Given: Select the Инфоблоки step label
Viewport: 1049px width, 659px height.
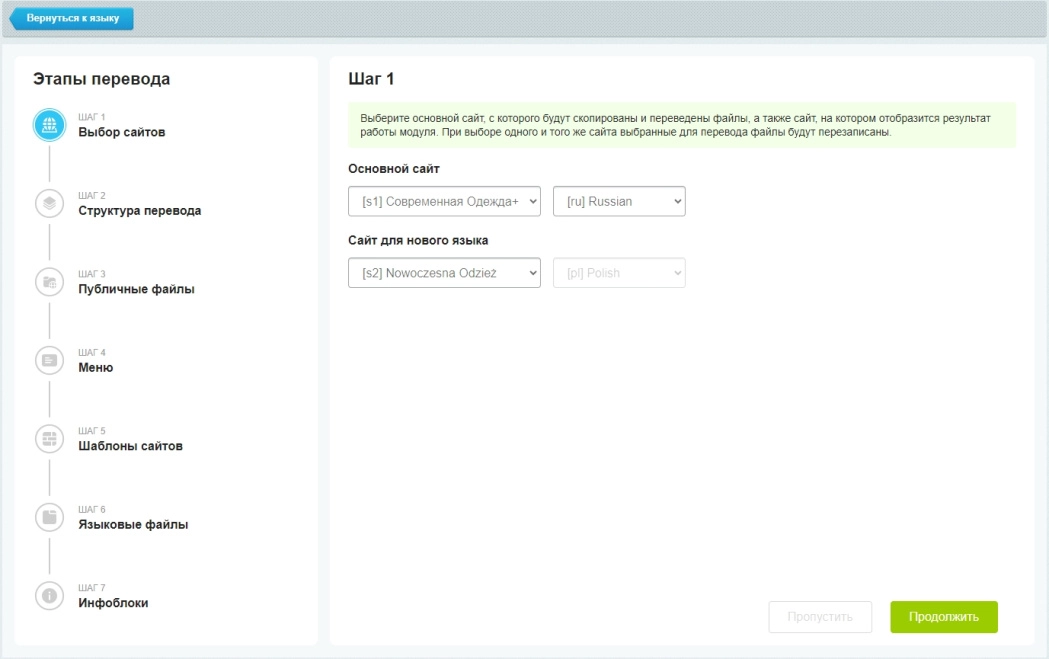Looking at the screenshot, I should pos(113,603).
